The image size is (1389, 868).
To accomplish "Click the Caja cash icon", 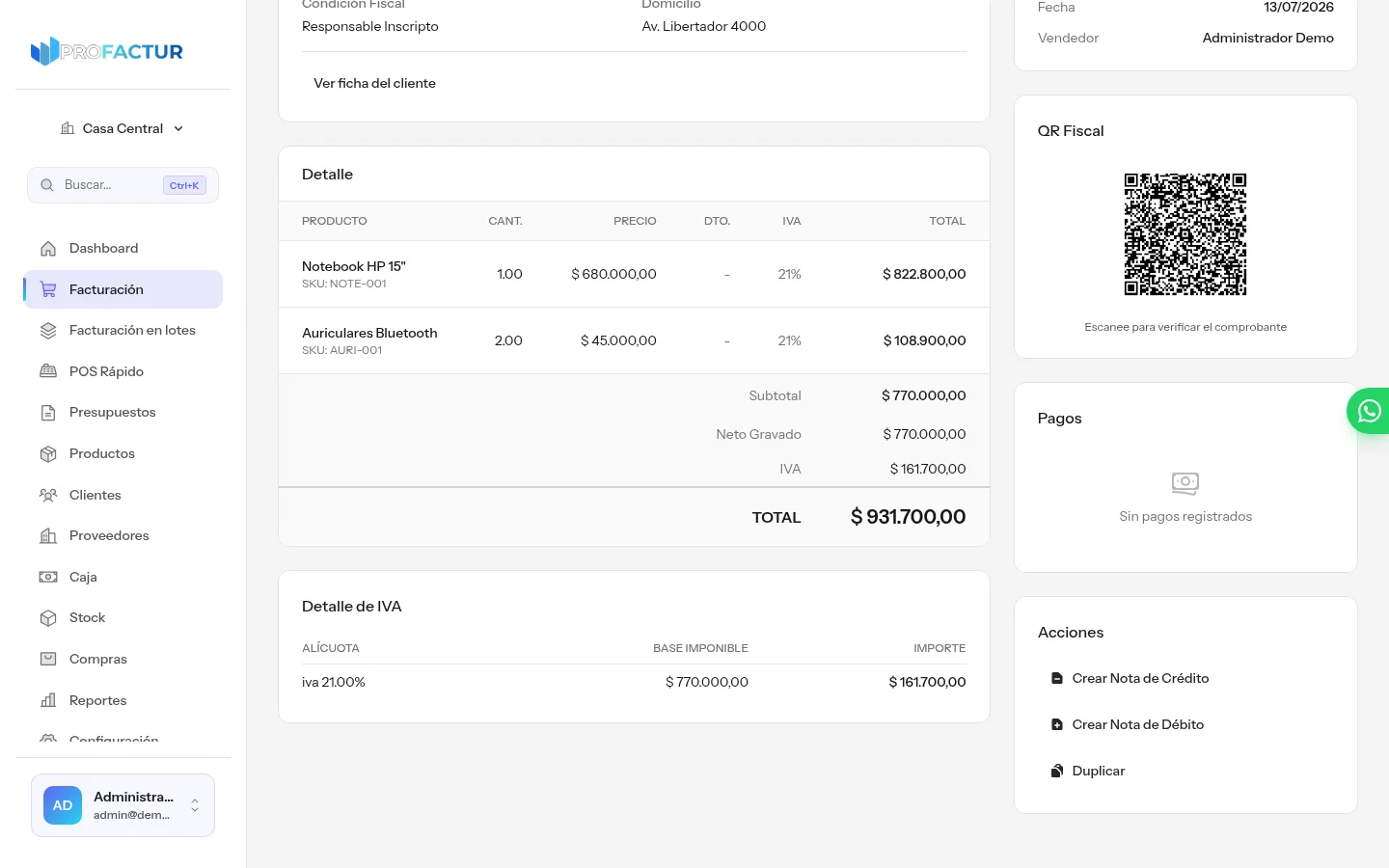I will click(x=48, y=577).
